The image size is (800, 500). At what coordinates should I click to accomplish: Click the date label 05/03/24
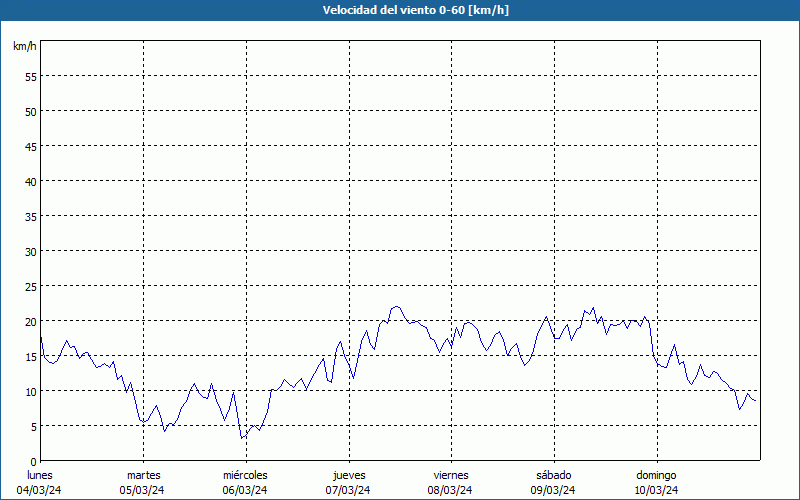tap(142, 490)
